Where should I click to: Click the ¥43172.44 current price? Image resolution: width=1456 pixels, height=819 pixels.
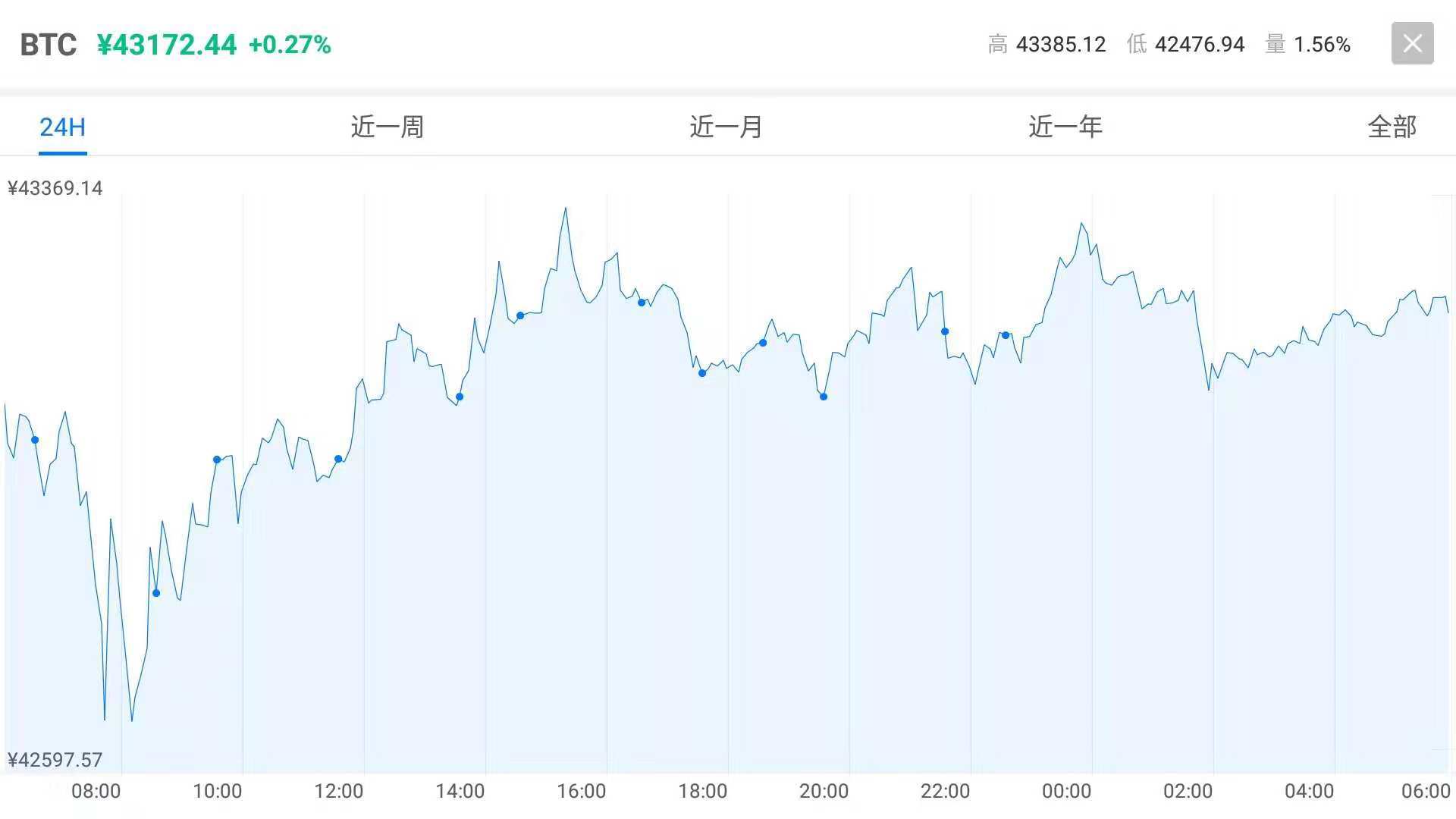[167, 45]
